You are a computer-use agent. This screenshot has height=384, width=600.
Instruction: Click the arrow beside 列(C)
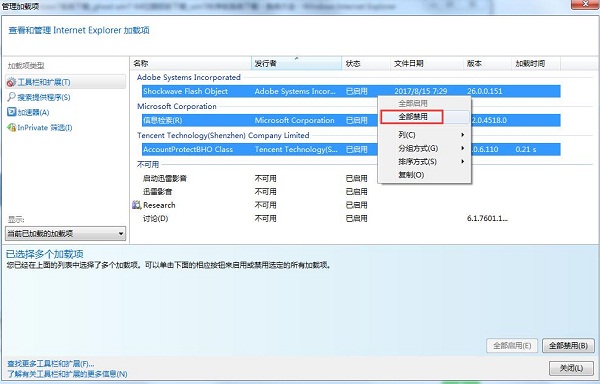pyautogui.click(x=463, y=135)
